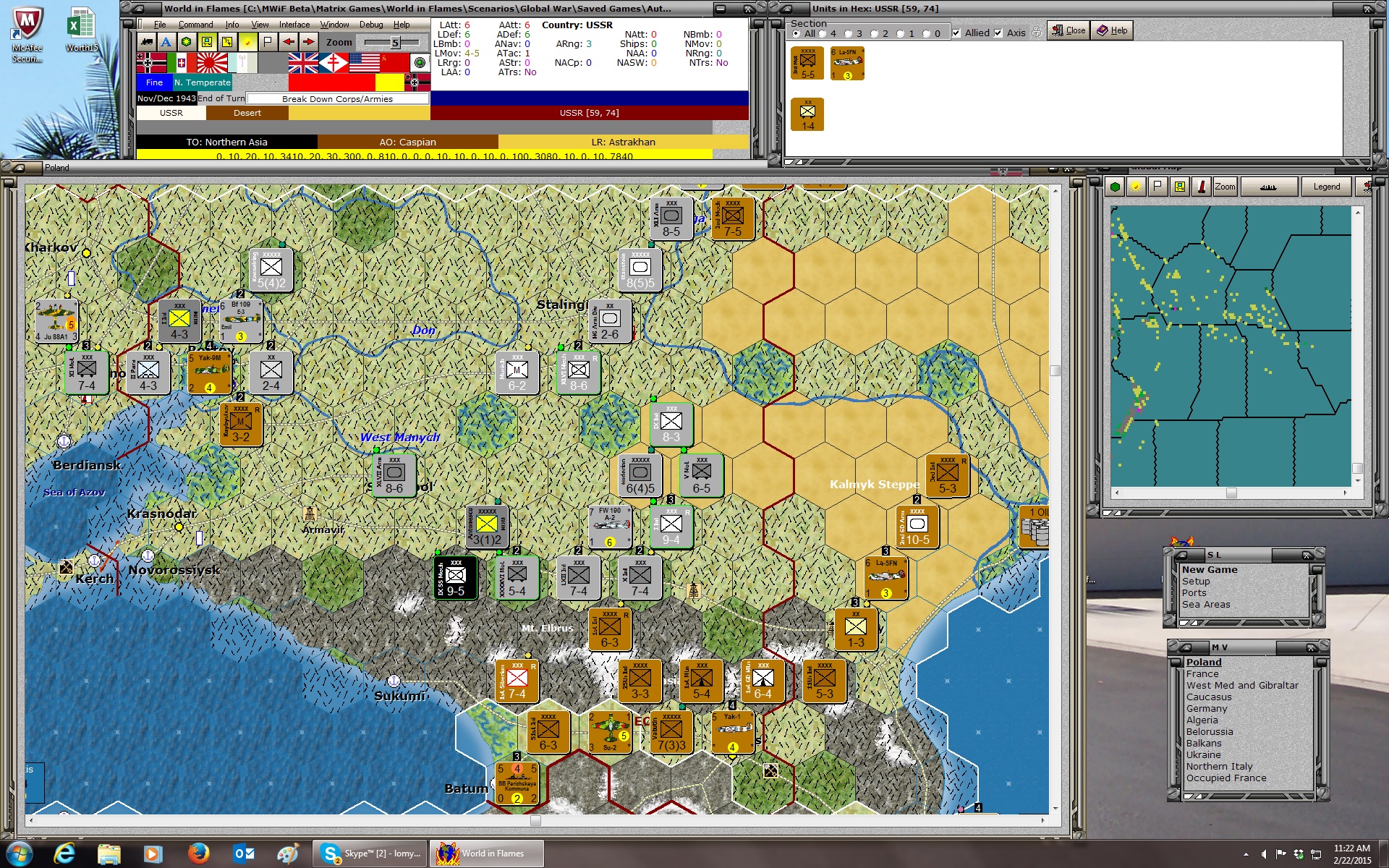
Task: Select the Soviet red flag
Action: [x=394, y=63]
